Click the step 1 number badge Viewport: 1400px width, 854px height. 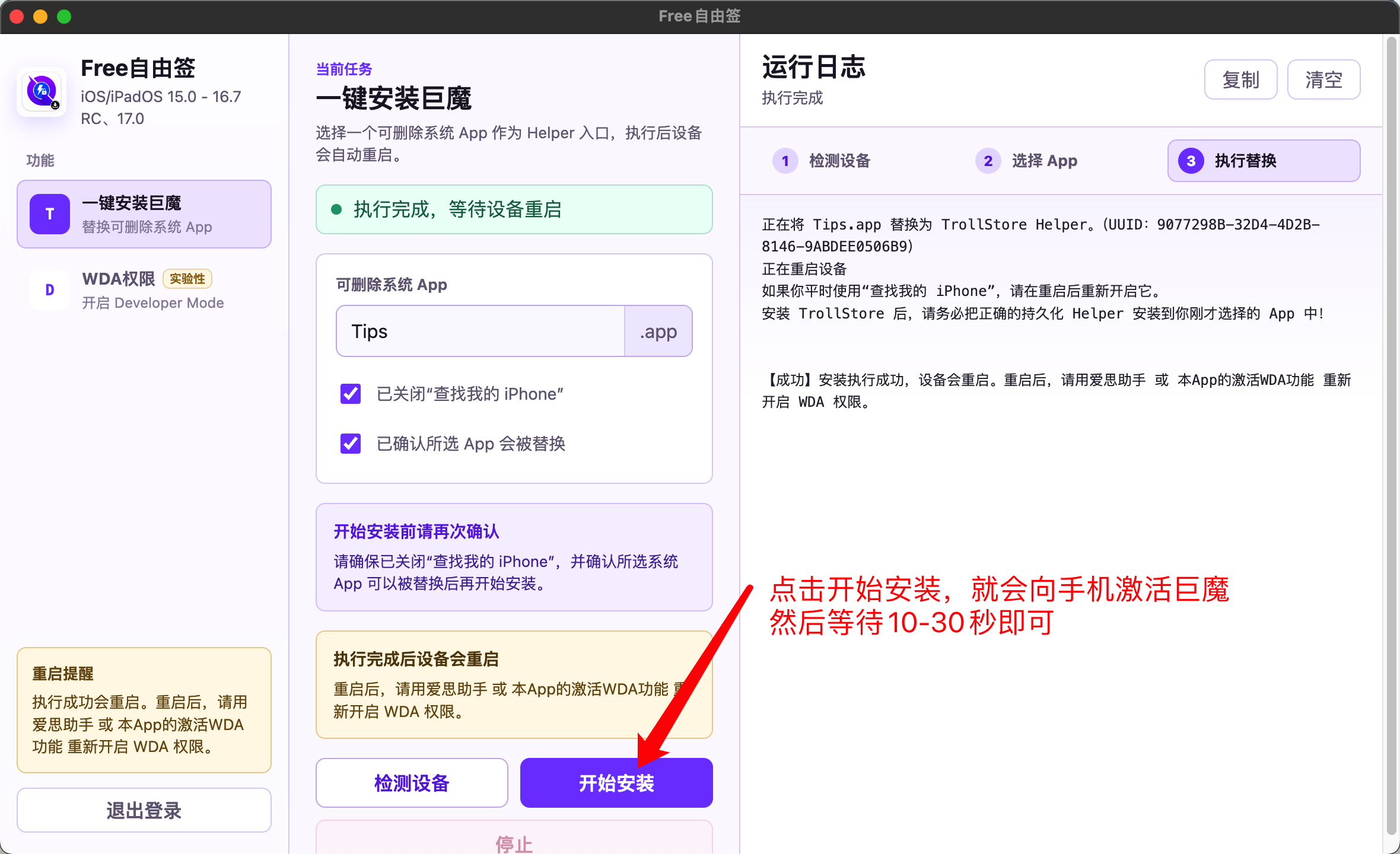click(785, 161)
